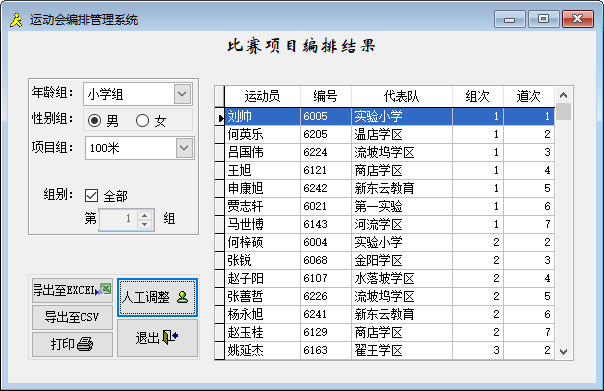Click team cell 温店学区
Viewport: 604px width, 391px height.
tap(401, 134)
